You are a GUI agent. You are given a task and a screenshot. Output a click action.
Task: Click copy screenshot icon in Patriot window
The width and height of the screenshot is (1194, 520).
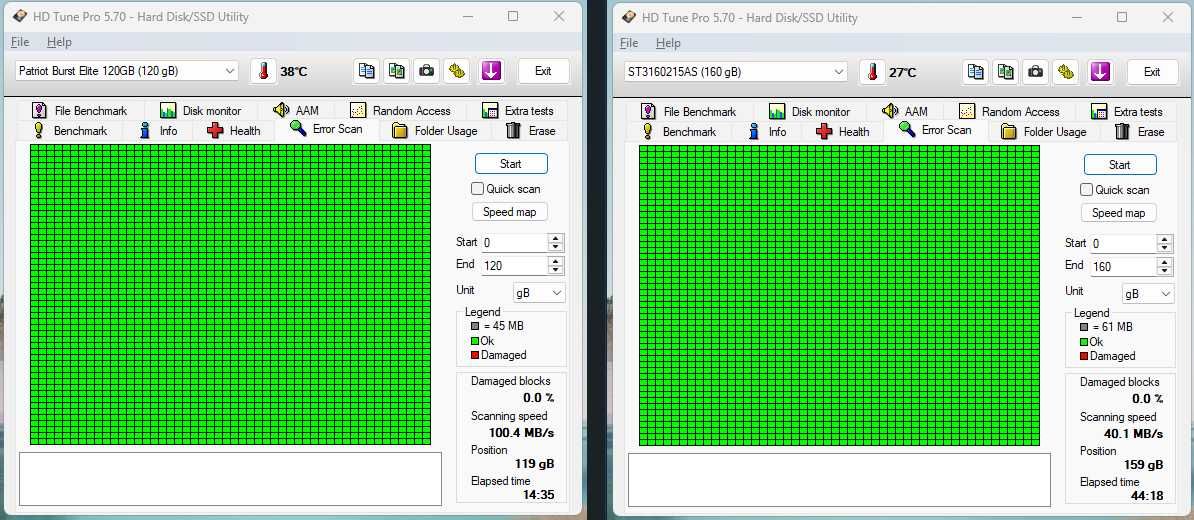click(397, 71)
